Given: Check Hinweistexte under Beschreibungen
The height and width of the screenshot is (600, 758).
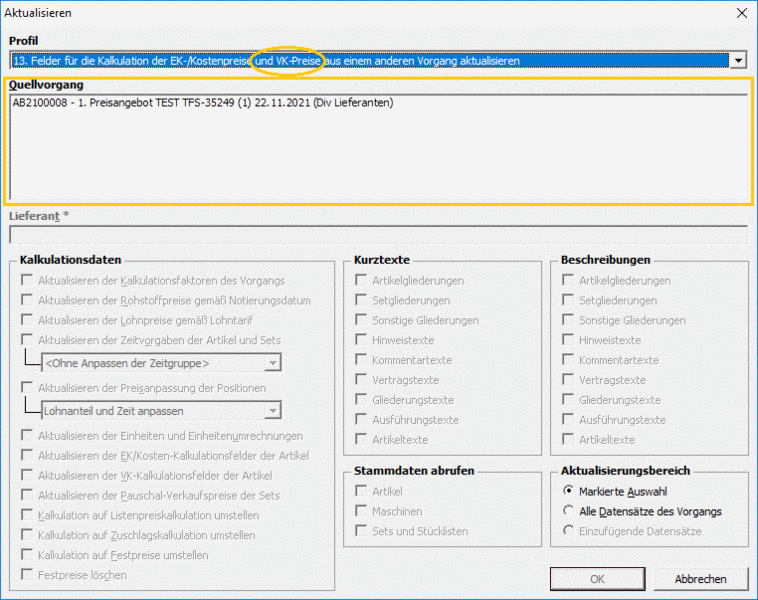Looking at the screenshot, I should click(x=568, y=340).
